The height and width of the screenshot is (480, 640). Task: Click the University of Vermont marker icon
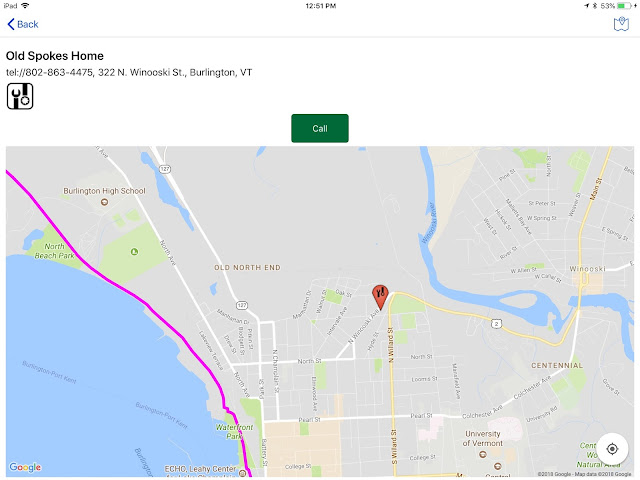point(483,454)
